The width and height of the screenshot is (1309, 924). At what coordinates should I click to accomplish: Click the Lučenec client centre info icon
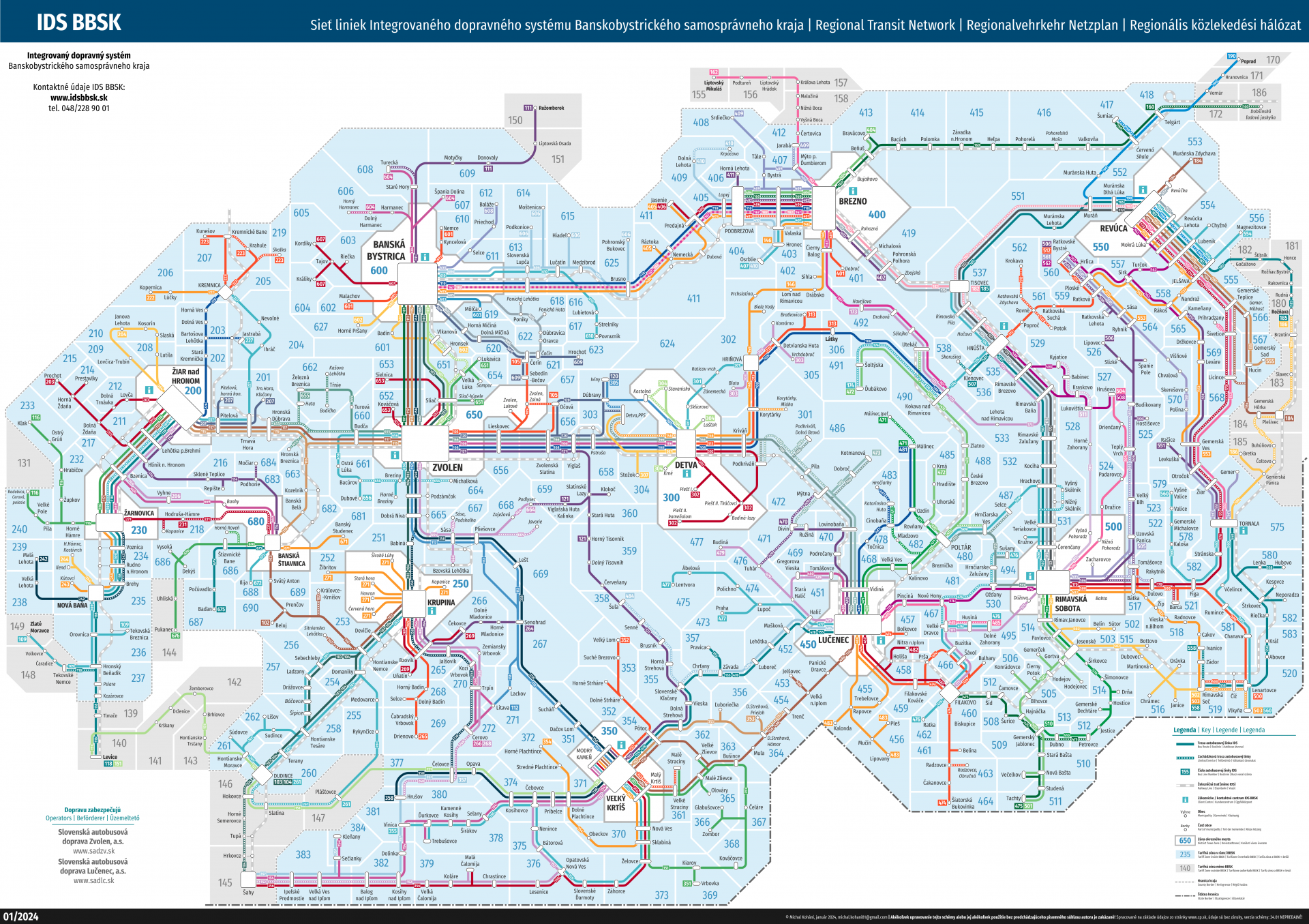click(880, 640)
